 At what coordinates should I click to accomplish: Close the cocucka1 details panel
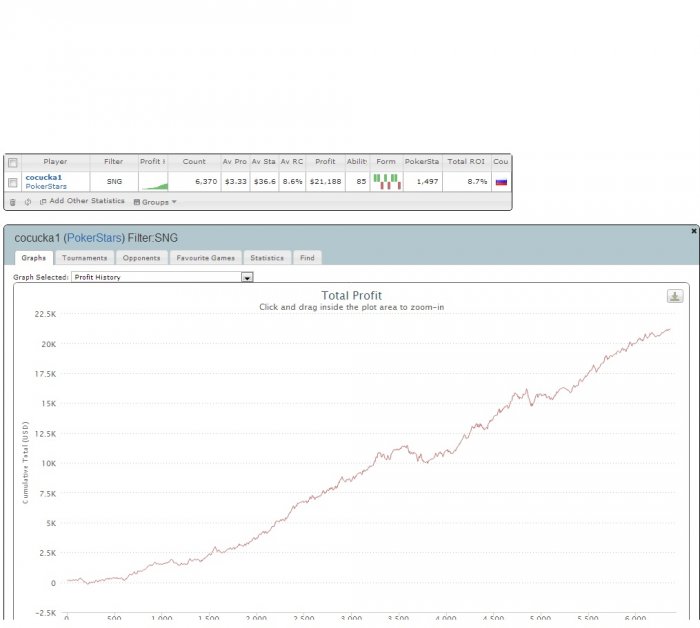[x=693, y=231]
